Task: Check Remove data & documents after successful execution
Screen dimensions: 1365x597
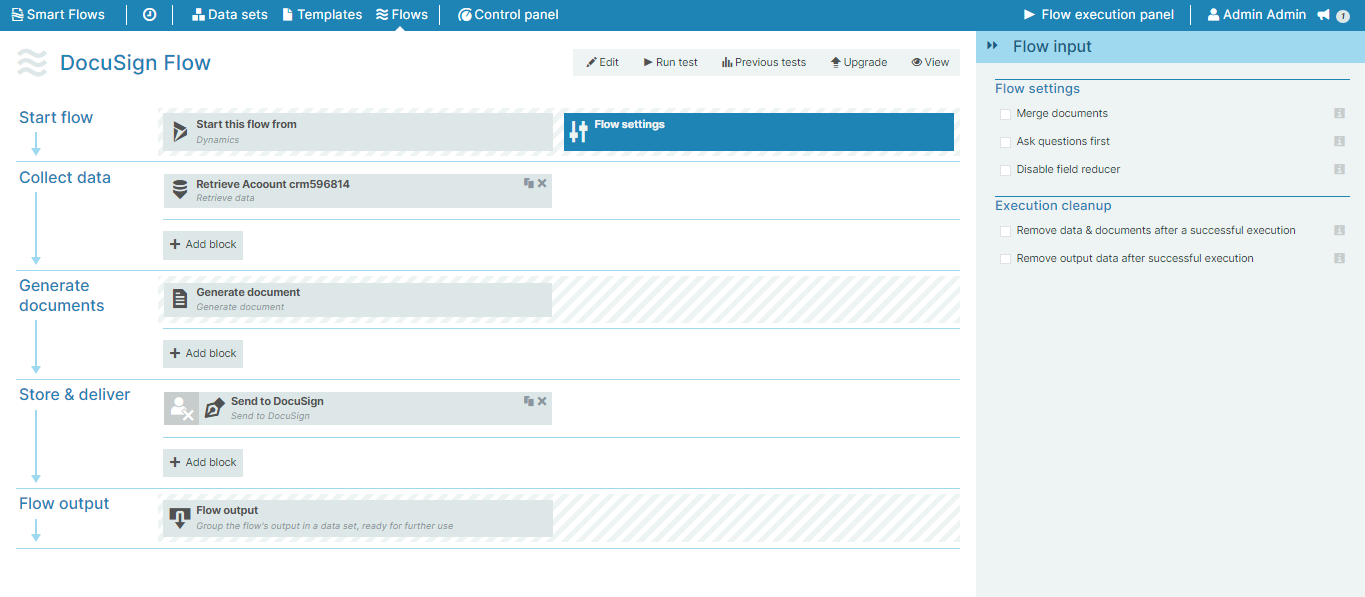Action: click(1006, 231)
